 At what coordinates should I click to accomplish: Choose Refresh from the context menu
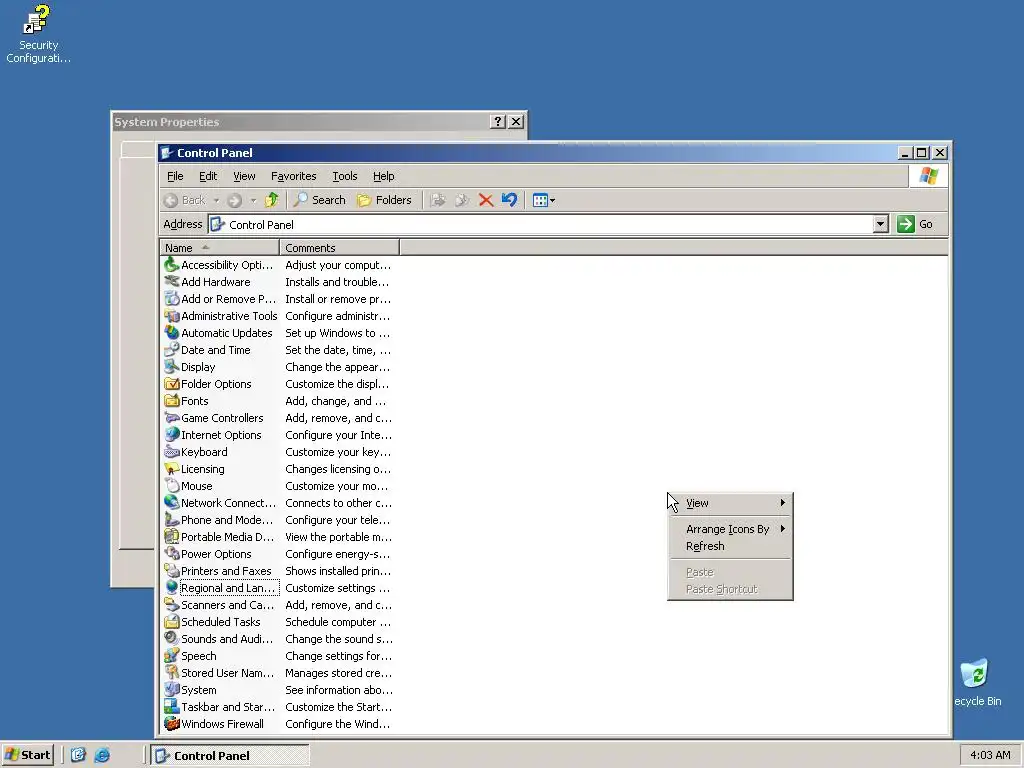[730, 546]
